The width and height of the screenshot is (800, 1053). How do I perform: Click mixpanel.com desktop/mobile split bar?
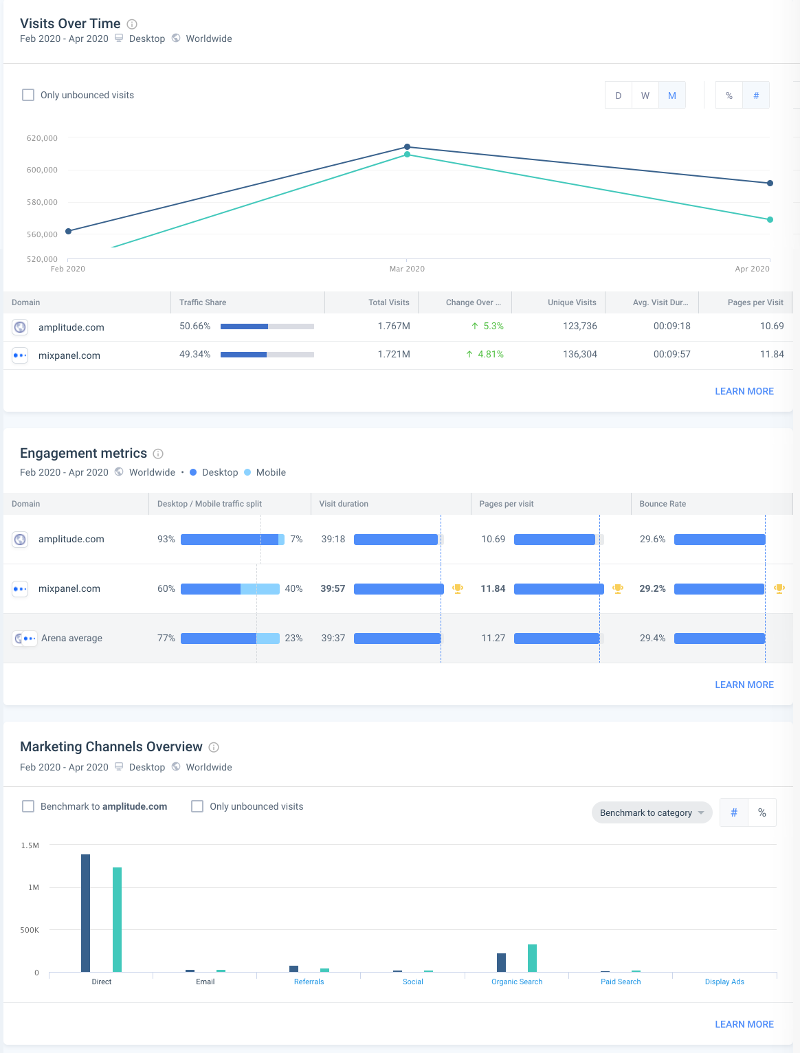tap(230, 589)
